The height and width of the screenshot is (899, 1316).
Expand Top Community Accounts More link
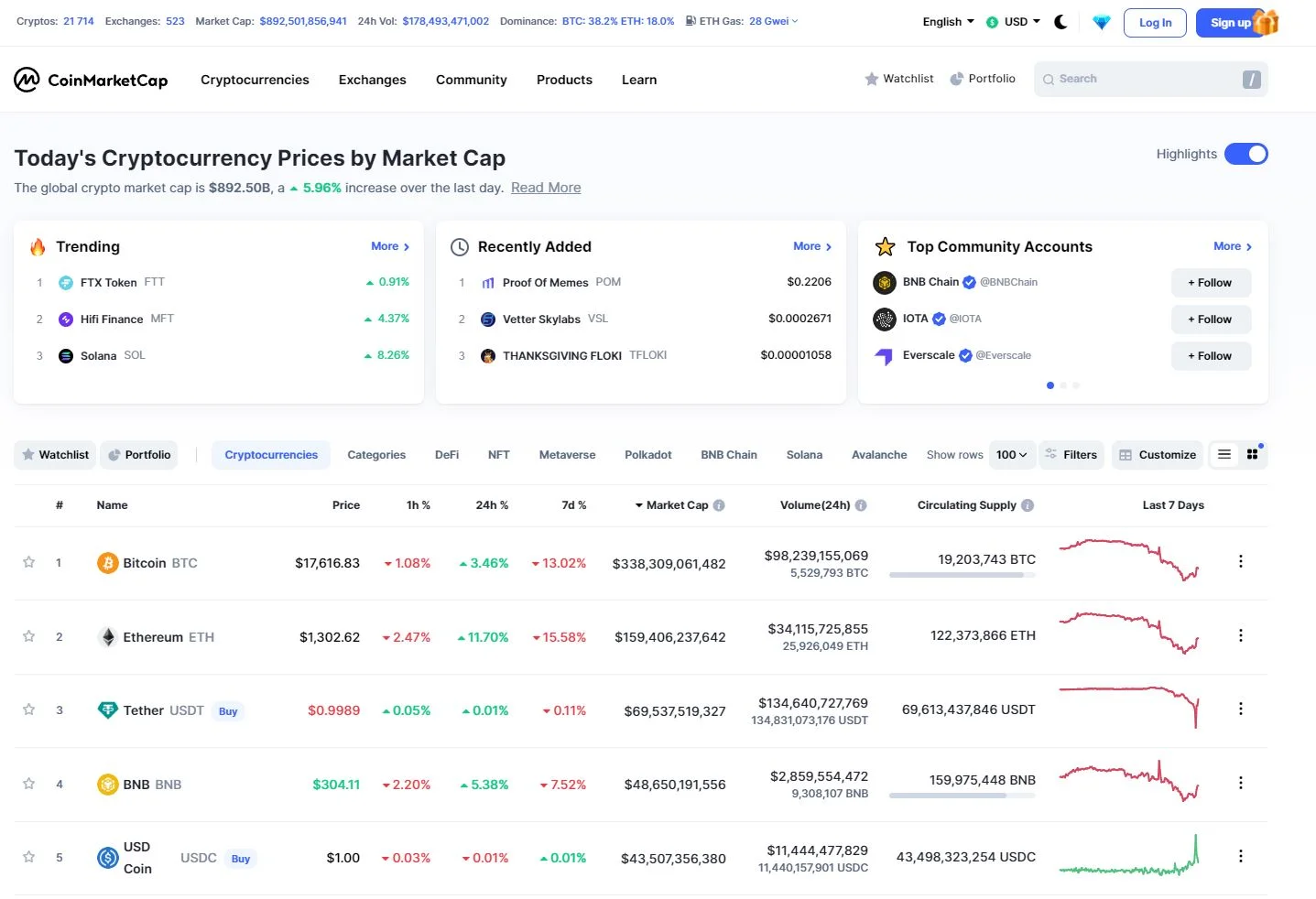[x=1233, y=246]
